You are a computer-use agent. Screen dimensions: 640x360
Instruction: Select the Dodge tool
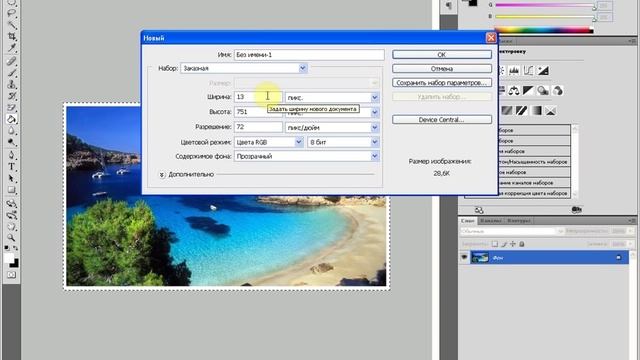(11, 142)
